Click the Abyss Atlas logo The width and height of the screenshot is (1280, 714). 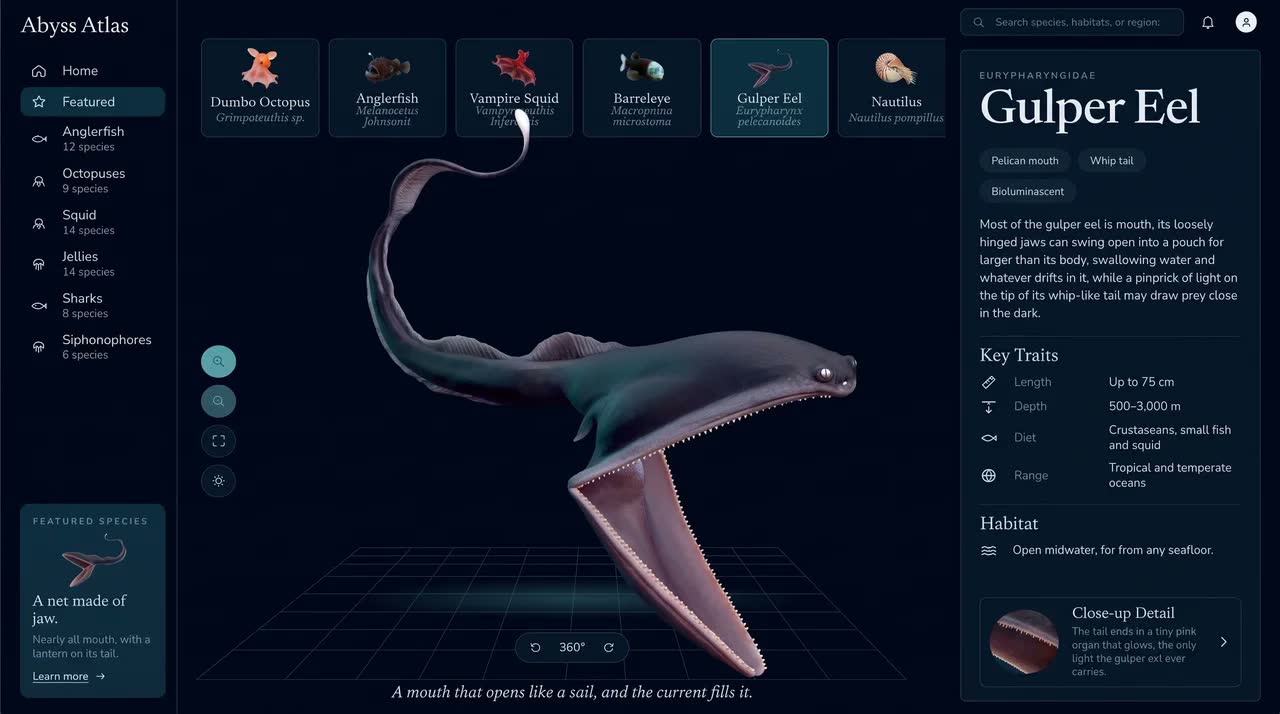75,26
